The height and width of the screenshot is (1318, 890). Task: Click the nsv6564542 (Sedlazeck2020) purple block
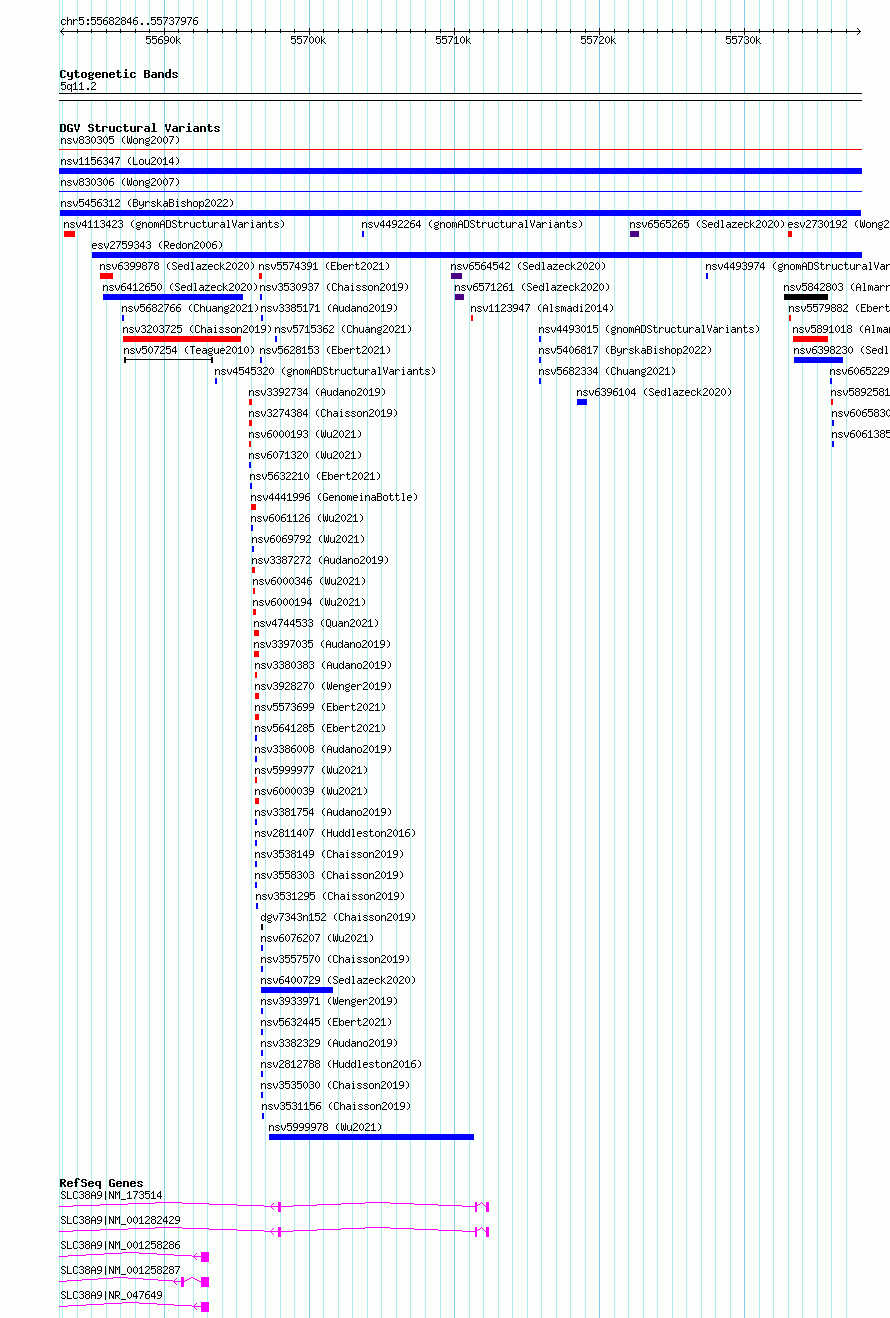(456, 276)
